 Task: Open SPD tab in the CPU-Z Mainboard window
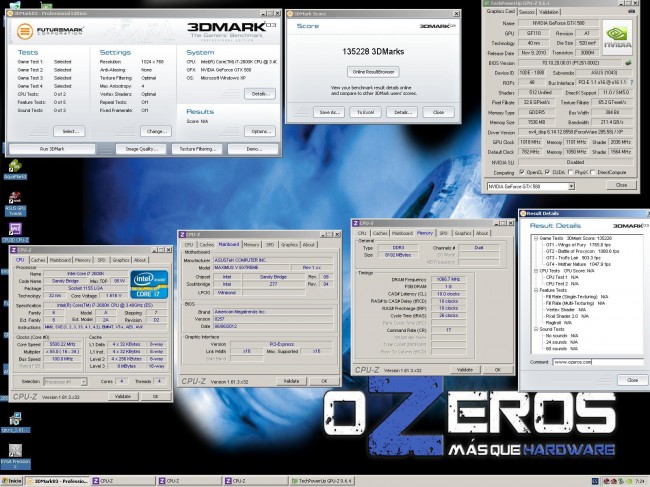point(270,245)
